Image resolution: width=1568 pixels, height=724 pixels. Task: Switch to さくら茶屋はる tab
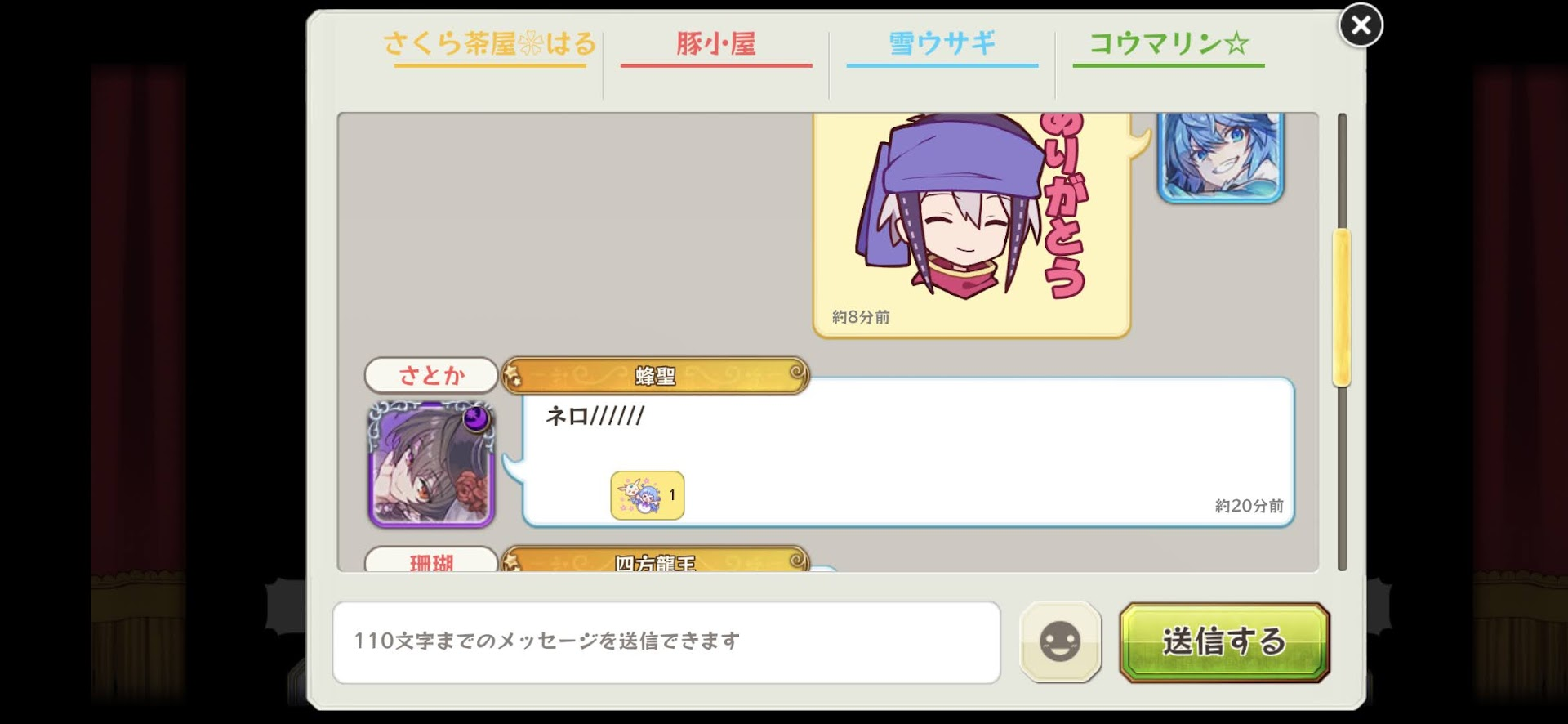pos(490,45)
